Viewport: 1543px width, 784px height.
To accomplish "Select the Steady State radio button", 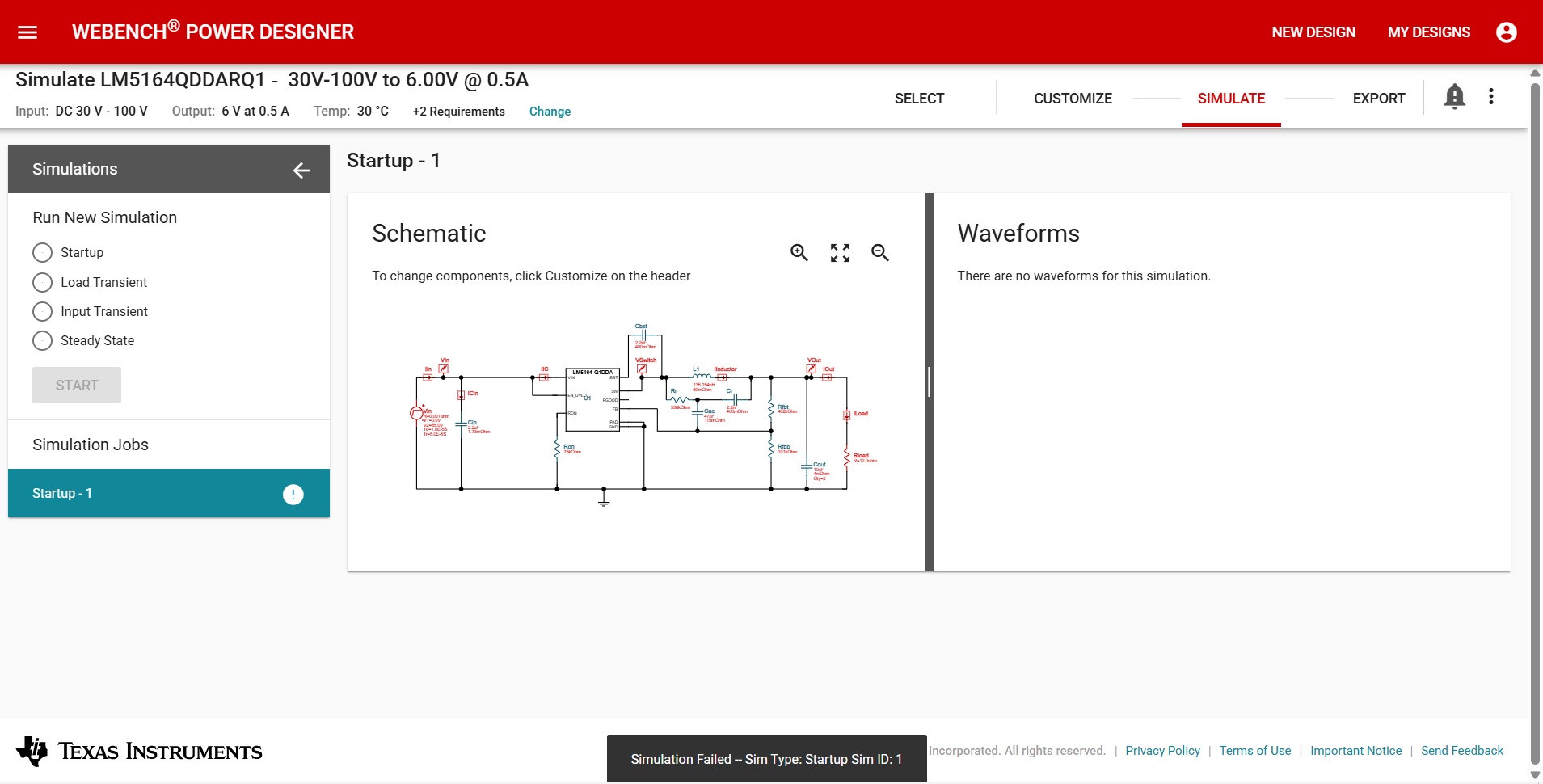I will pos(42,340).
